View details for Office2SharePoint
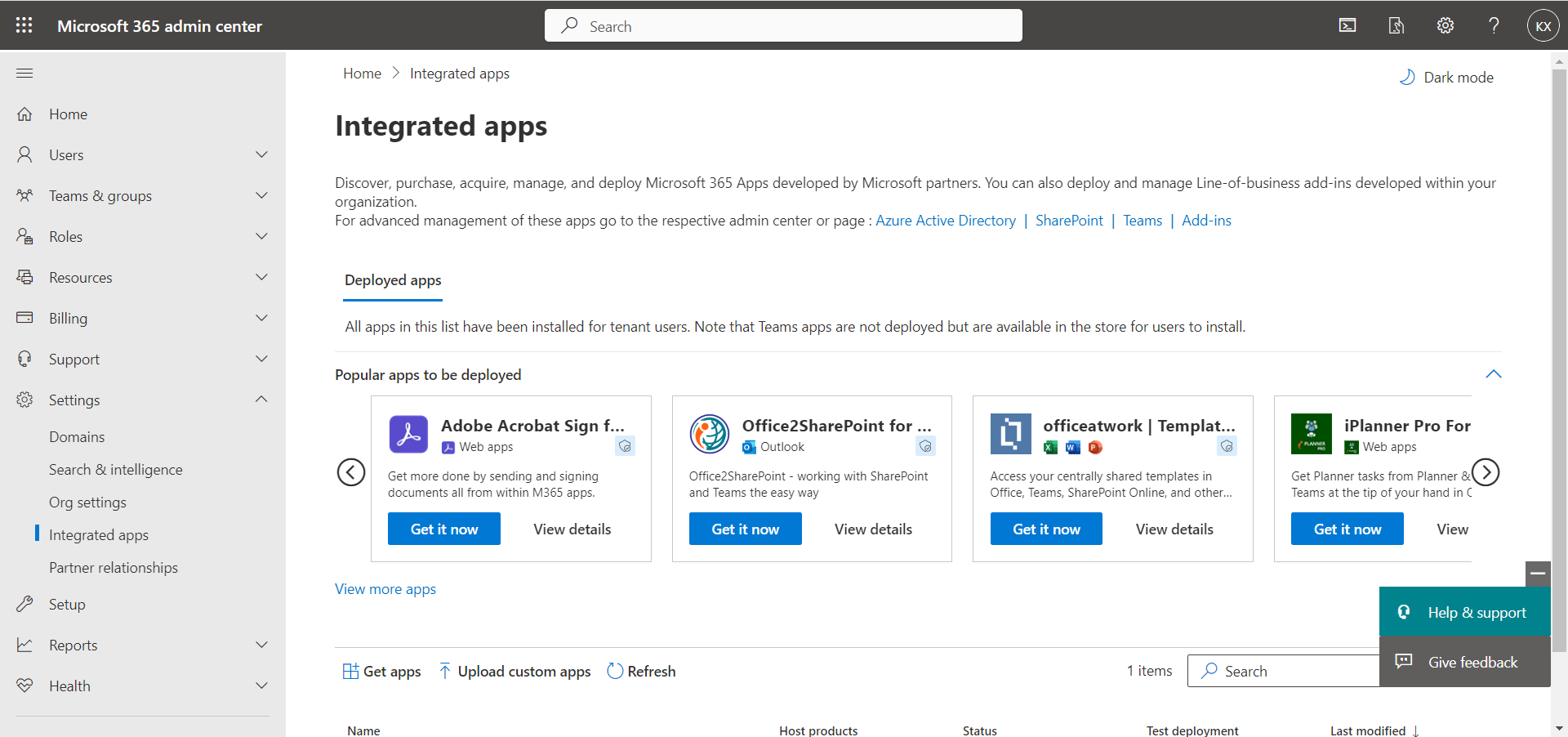Screen dimensions: 1568x737 click(873, 529)
